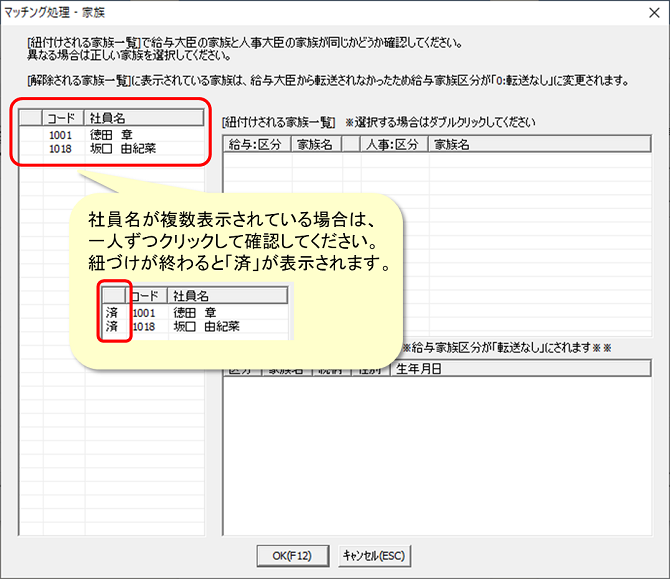Click 社員名 column header in top-left list

tap(108, 118)
